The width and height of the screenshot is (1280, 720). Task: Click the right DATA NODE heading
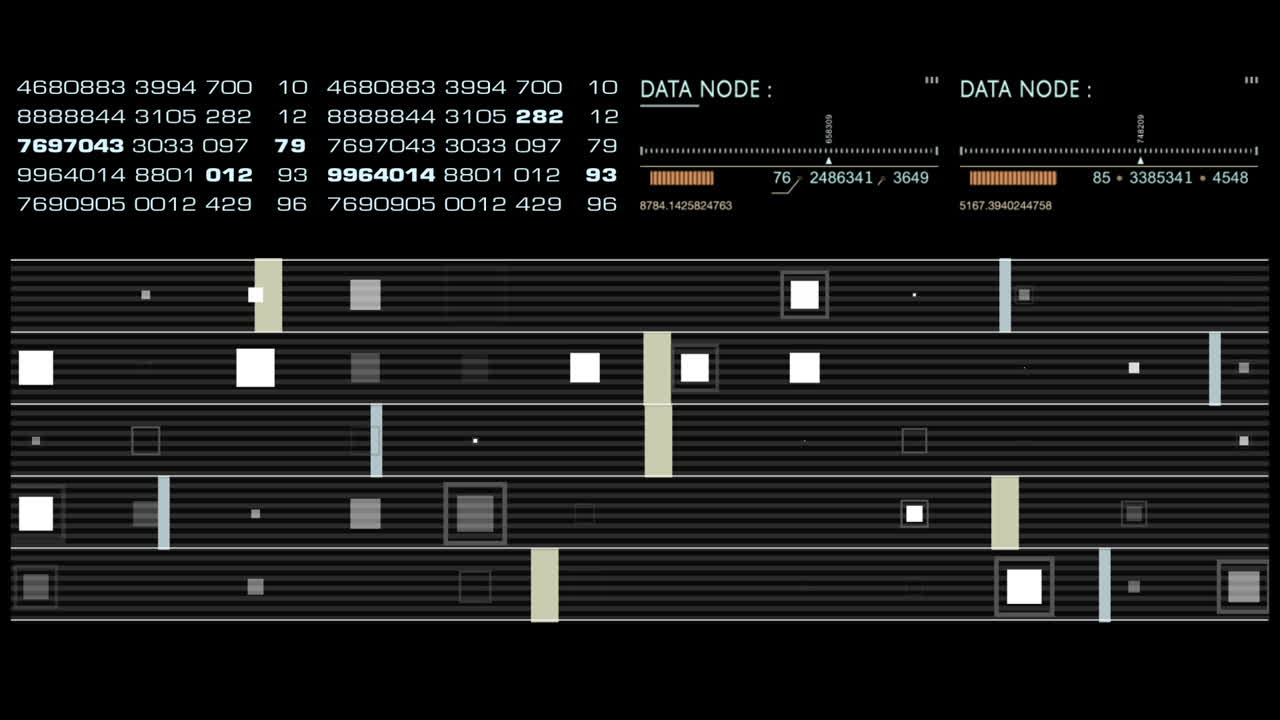(1025, 90)
